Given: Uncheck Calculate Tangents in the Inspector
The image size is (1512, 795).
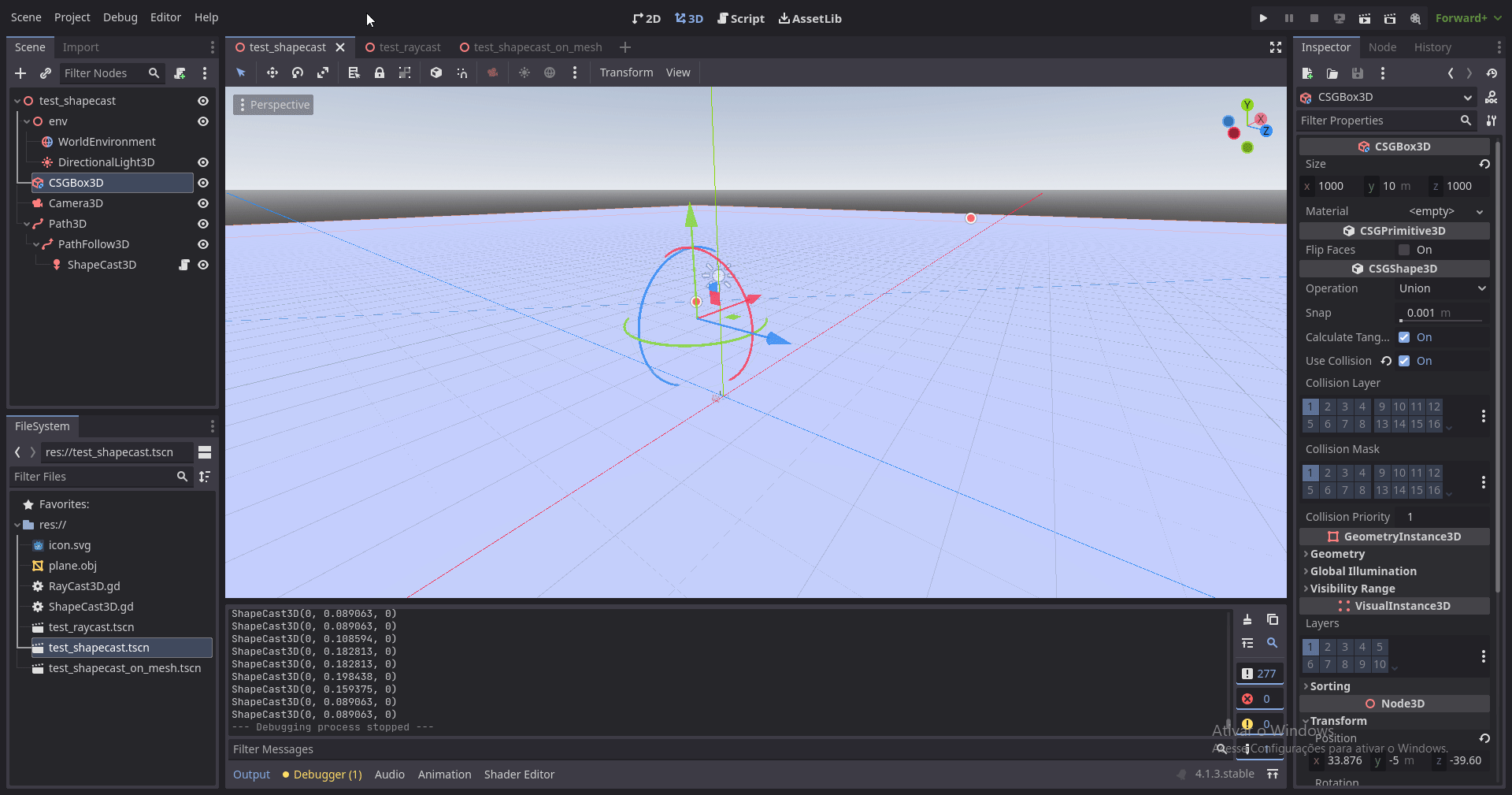Looking at the screenshot, I should click(x=1405, y=337).
